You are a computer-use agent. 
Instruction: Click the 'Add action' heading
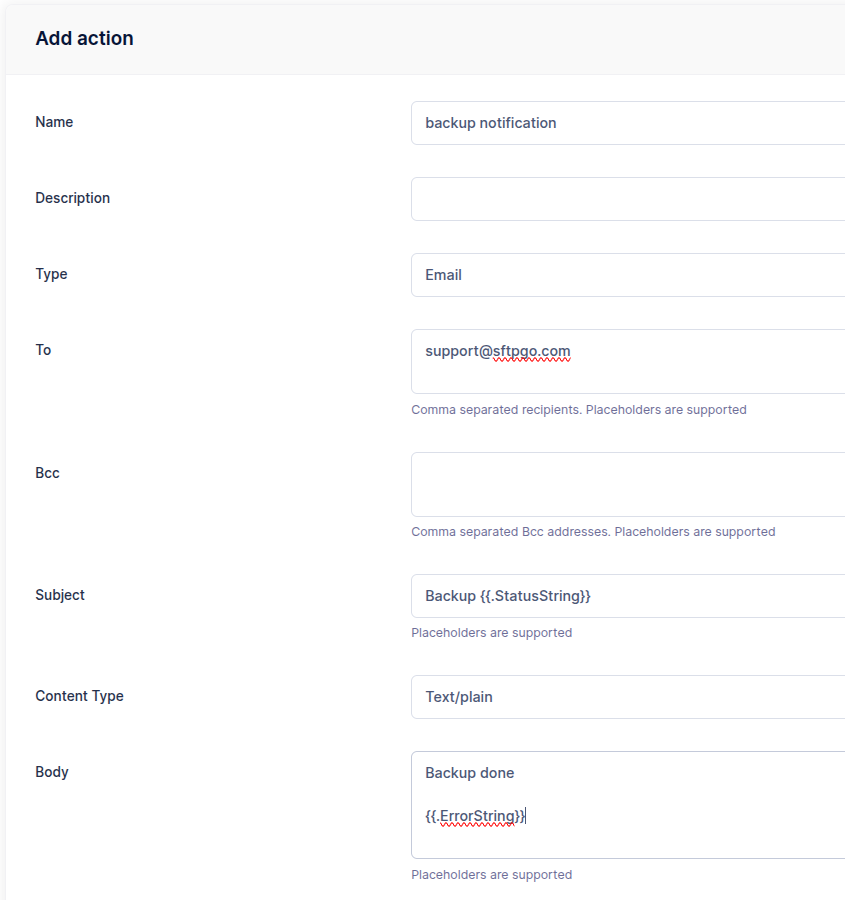pos(84,39)
